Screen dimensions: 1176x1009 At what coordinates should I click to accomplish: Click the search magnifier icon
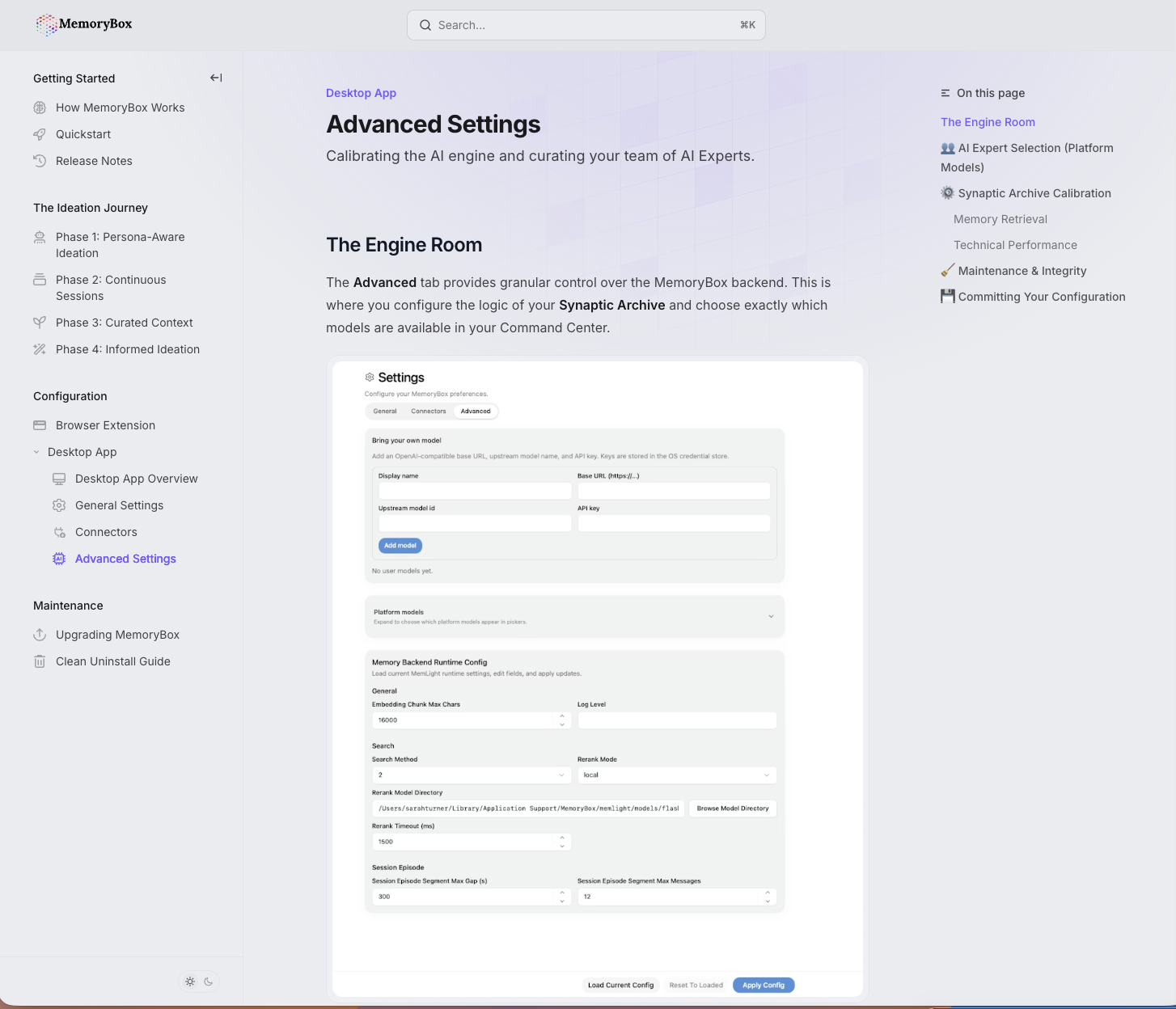click(425, 25)
